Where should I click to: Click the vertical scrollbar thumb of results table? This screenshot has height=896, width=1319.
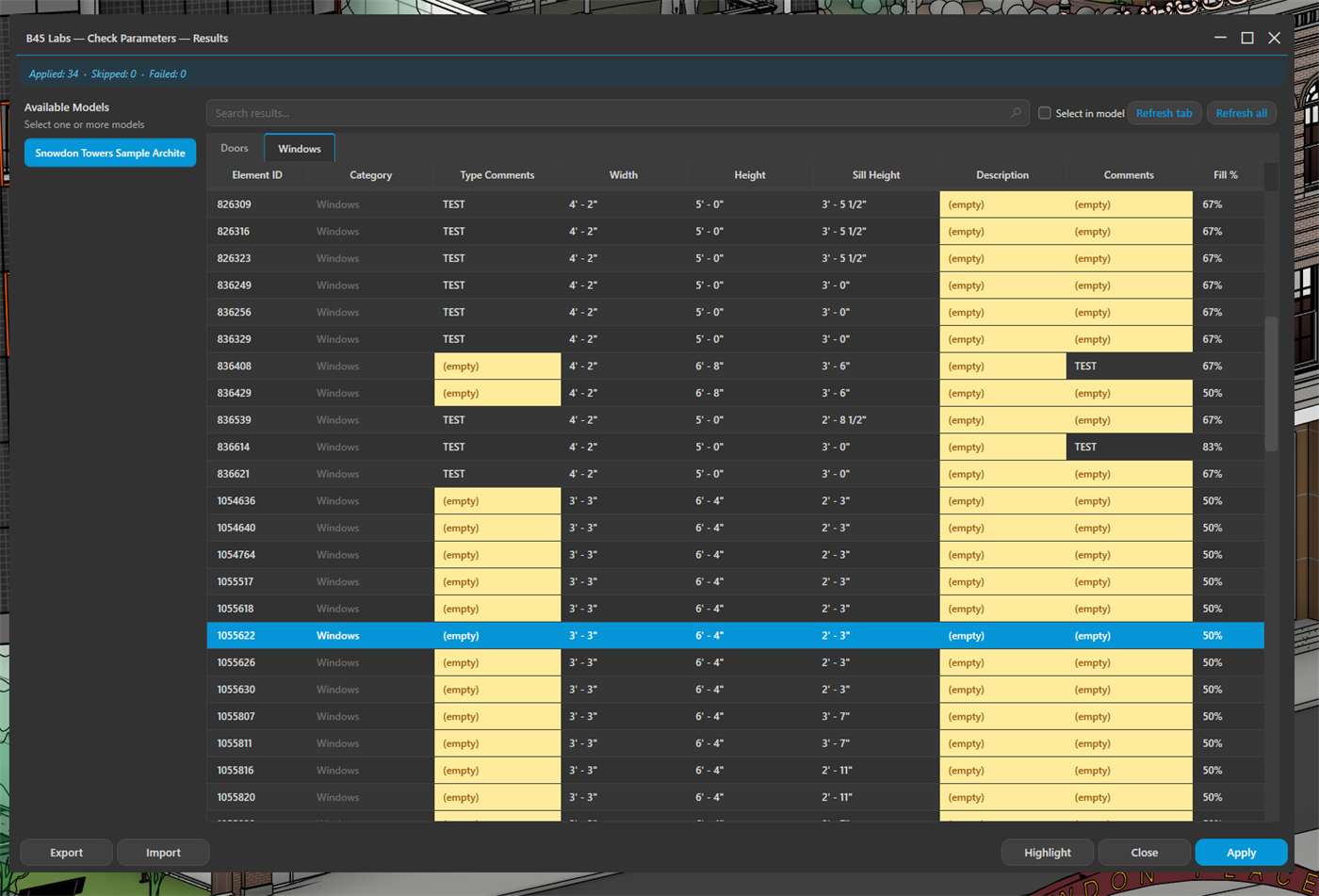click(1271, 383)
